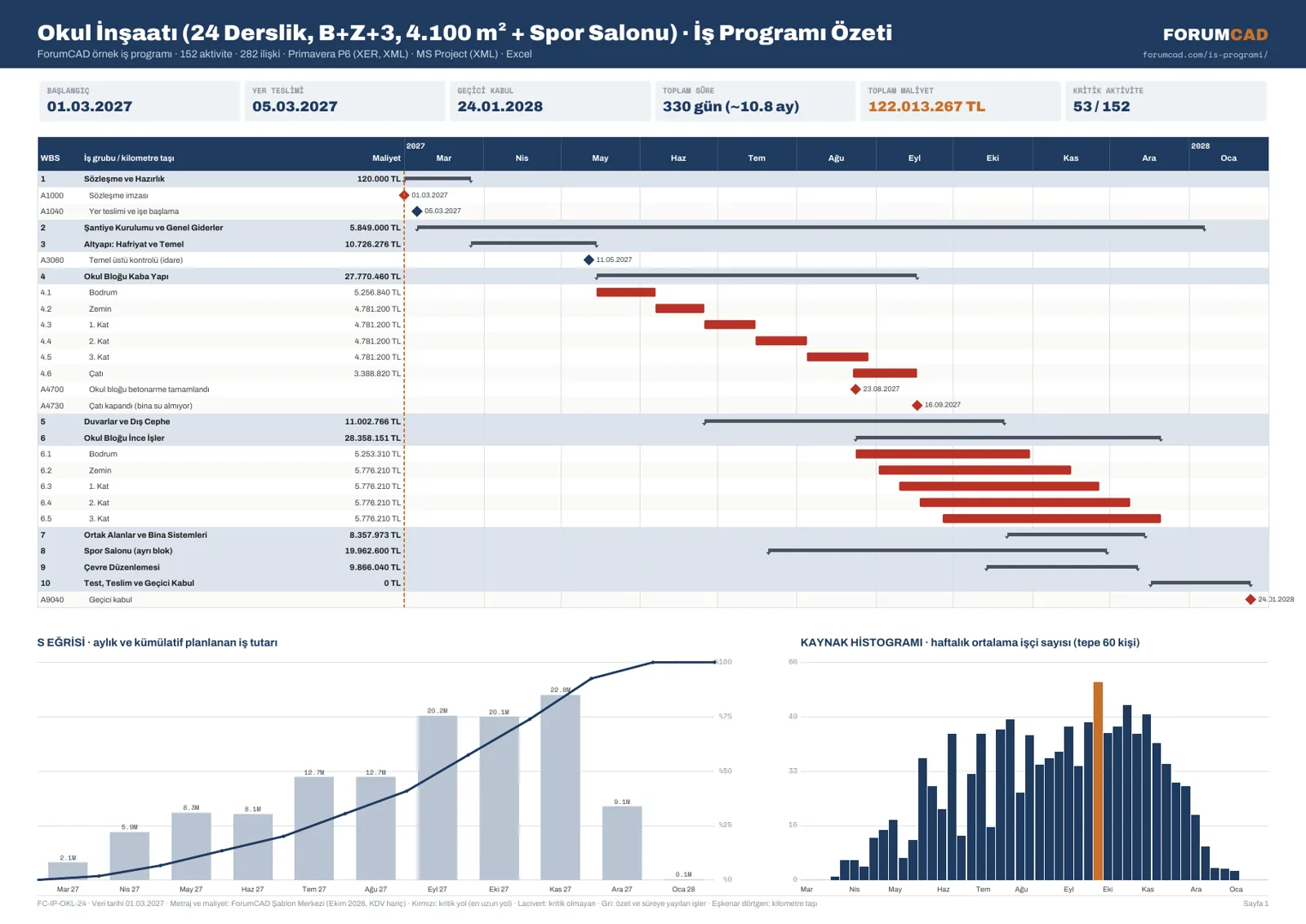Select the row Okul Bloğu İnce İşler
1306x924 pixels.
point(653,438)
